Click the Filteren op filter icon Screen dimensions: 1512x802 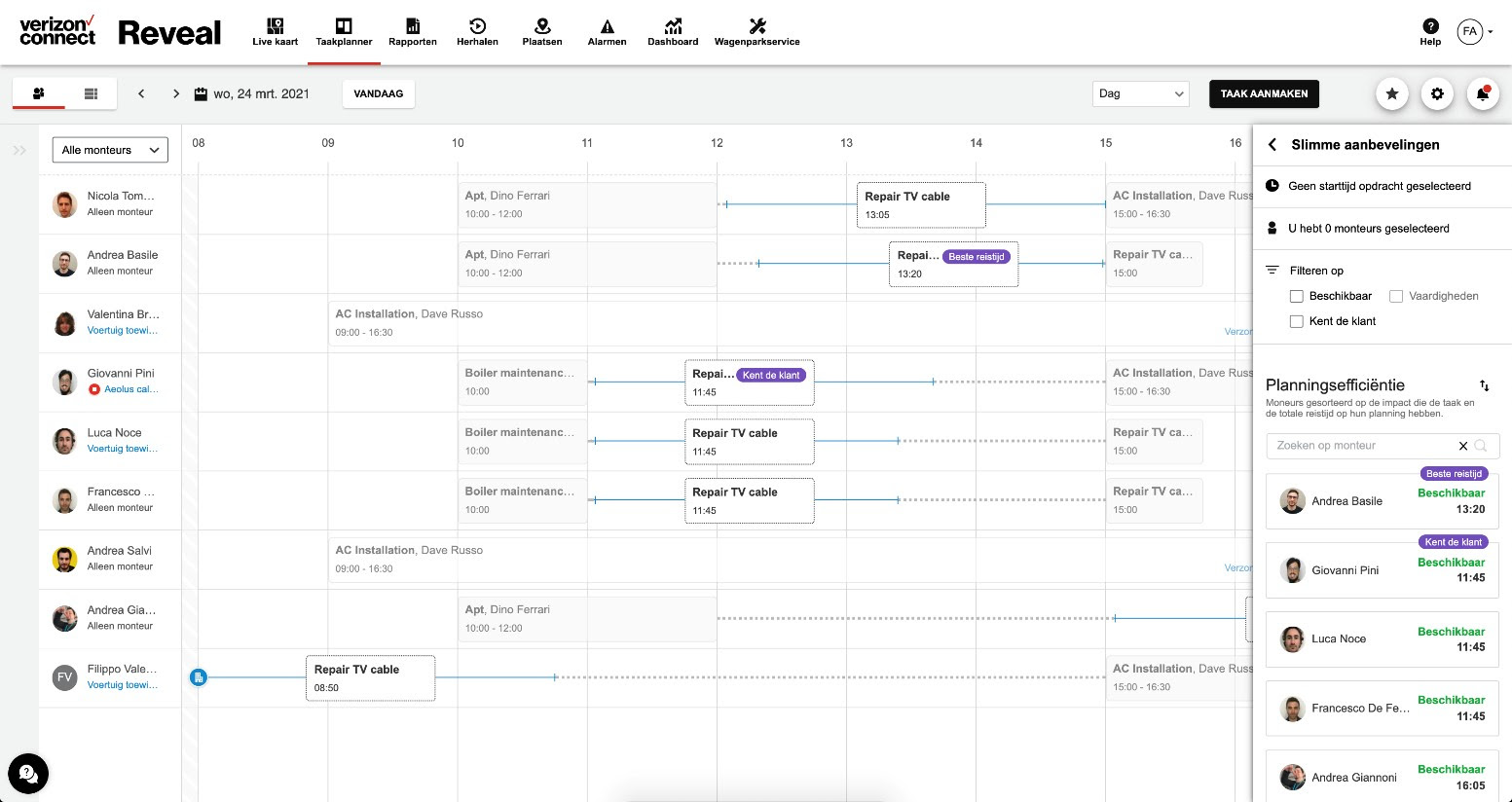tap(1272, 271)
